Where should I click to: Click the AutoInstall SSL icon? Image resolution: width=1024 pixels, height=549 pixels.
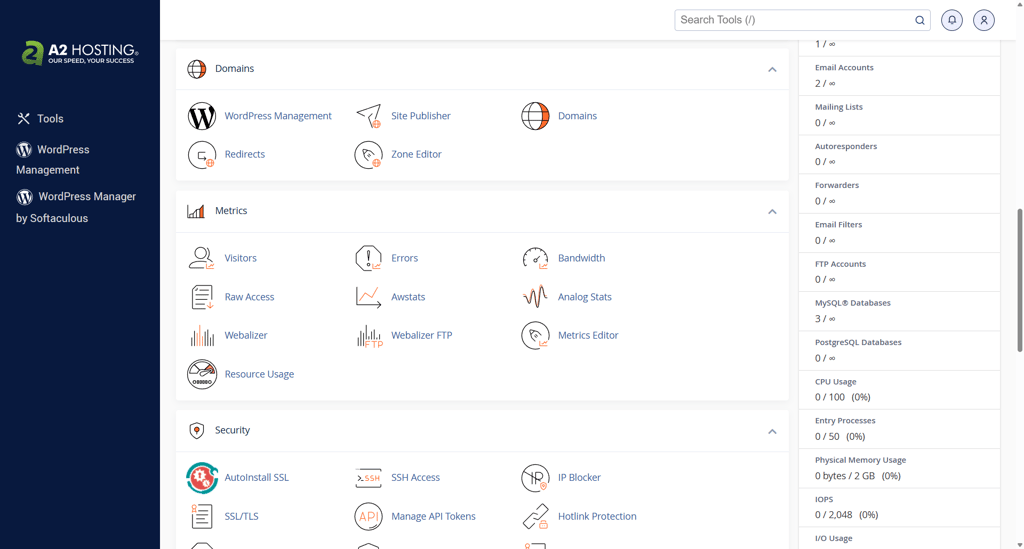202,478
